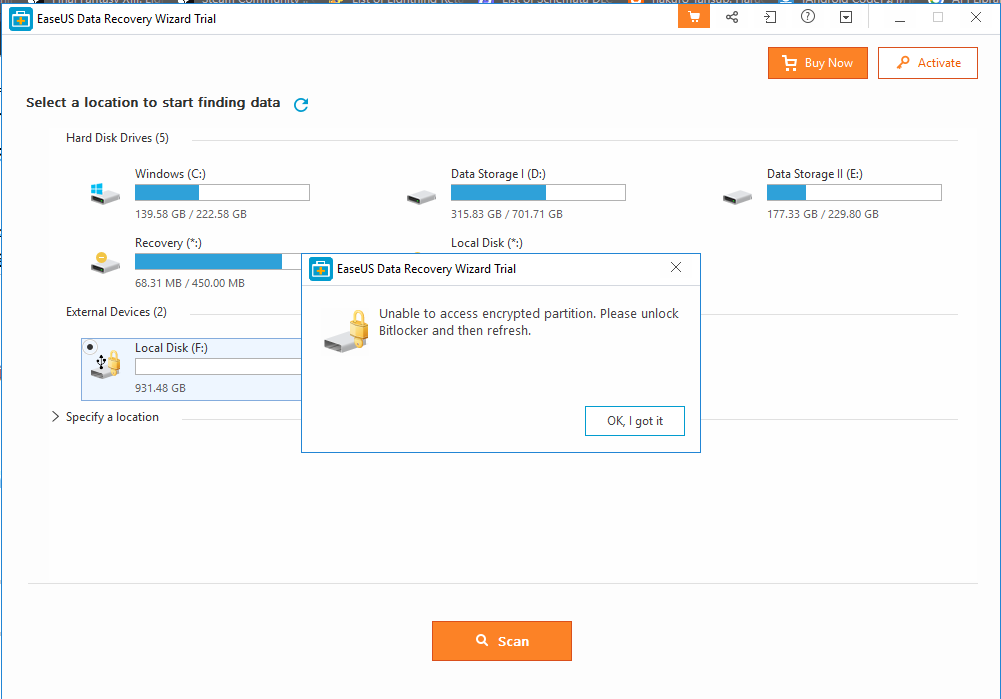Click the Activate button
Image resolution: width=1001 pixels, height=699 pixels.
point(928,63)
